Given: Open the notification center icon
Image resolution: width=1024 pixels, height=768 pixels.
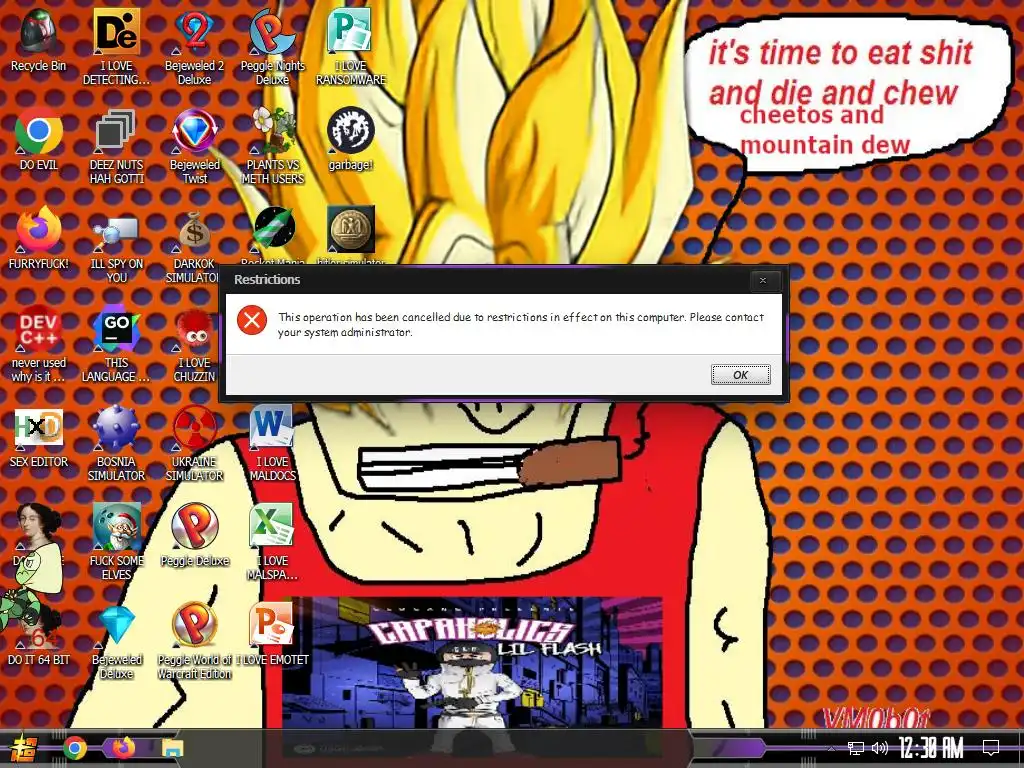Looking at the screenshot, I should tap(991, 748).
